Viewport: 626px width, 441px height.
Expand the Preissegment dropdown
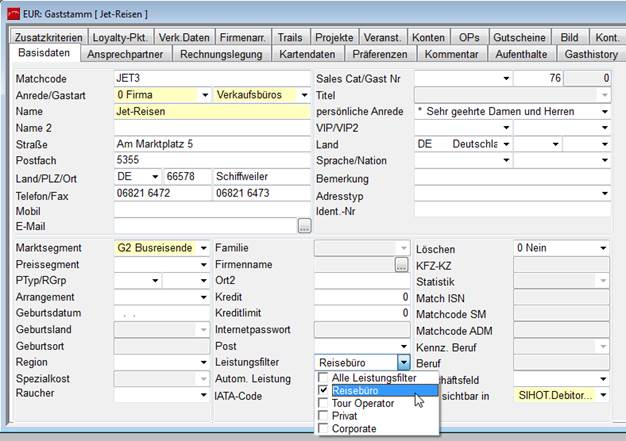[x=204, y=265]
